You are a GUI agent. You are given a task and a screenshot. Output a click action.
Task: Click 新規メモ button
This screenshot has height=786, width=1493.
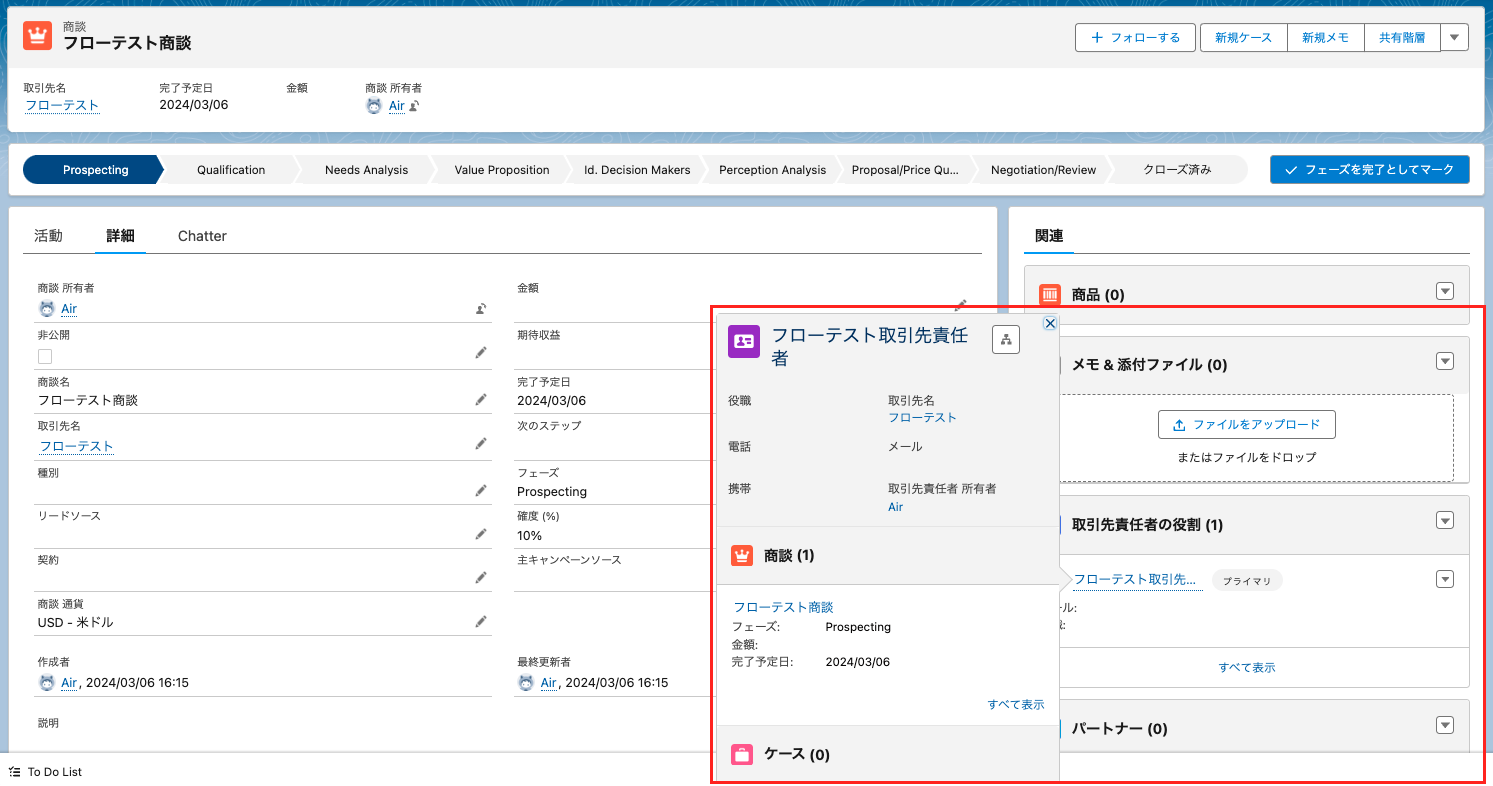tap(1325, 37)
